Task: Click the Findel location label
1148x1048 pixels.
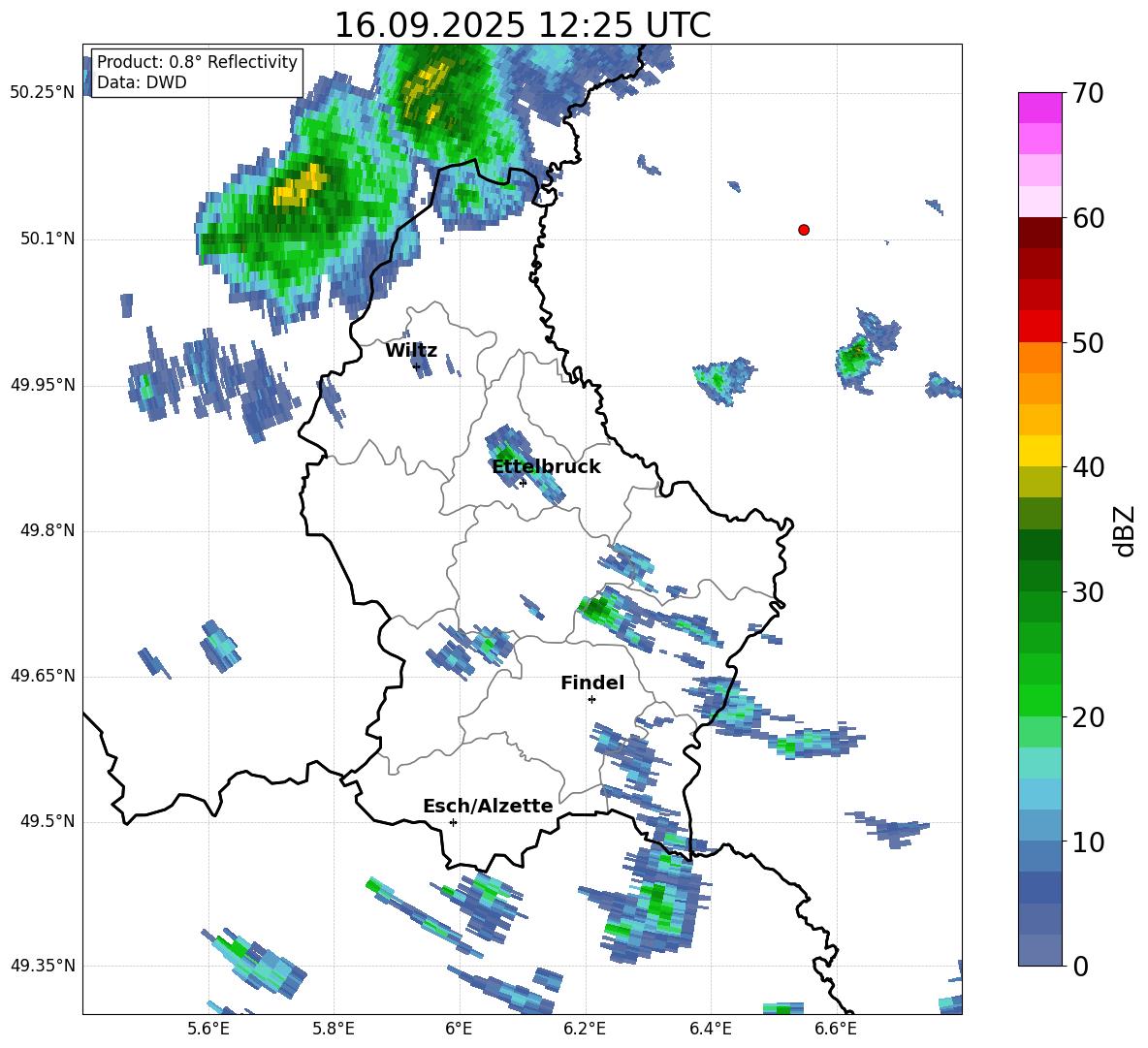Action: tap(592, 683)
